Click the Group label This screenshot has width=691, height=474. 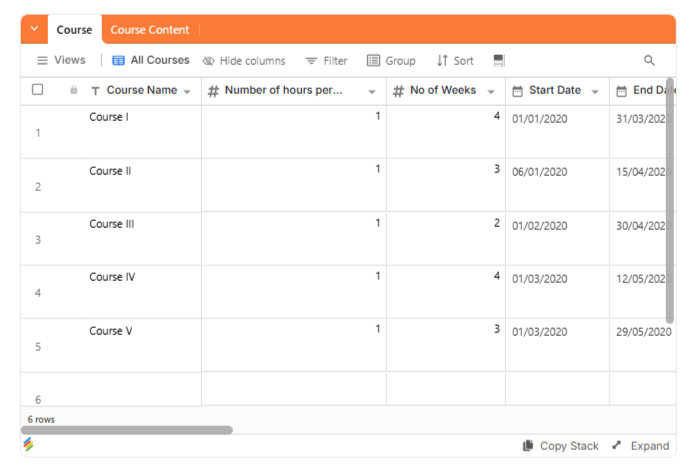[x=400, y=61]
